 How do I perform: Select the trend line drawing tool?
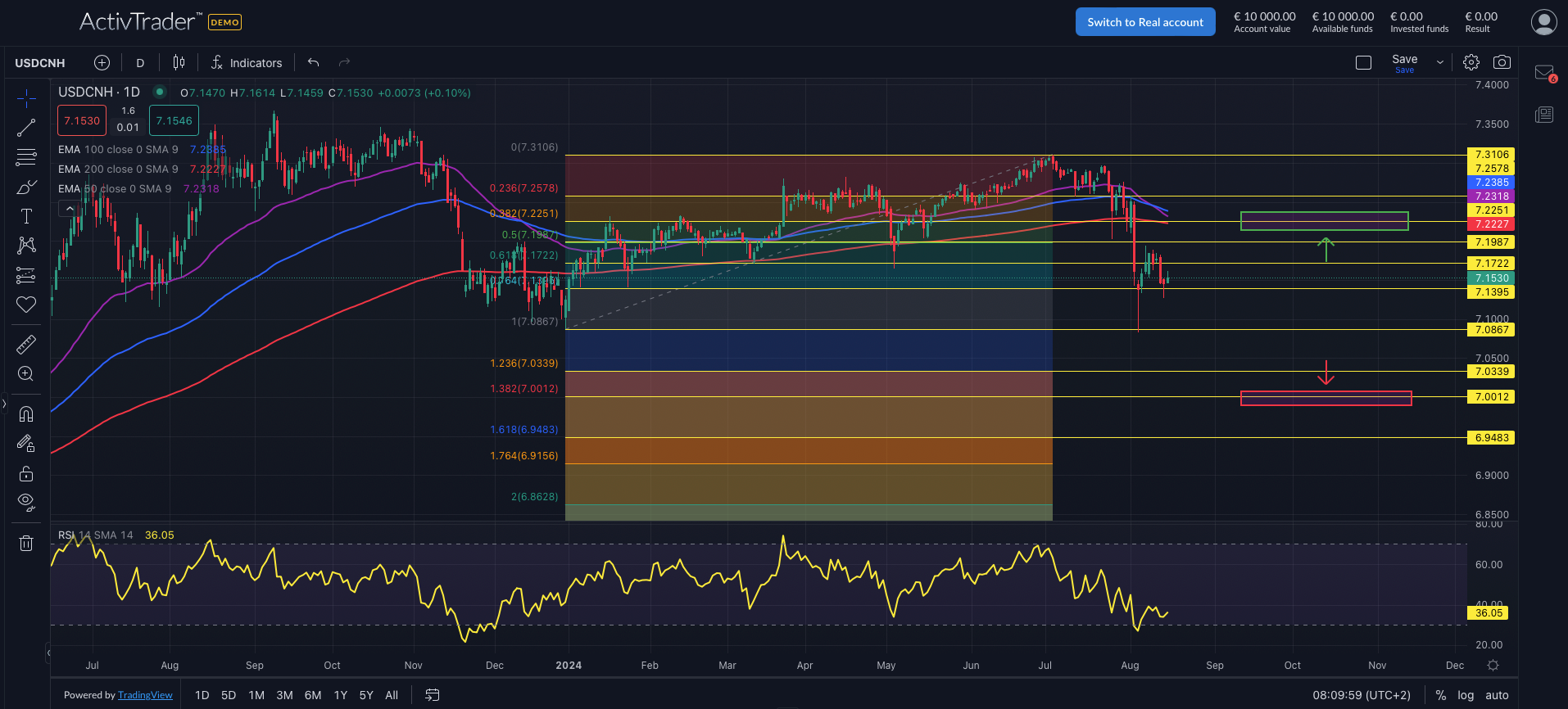point(26,128)
